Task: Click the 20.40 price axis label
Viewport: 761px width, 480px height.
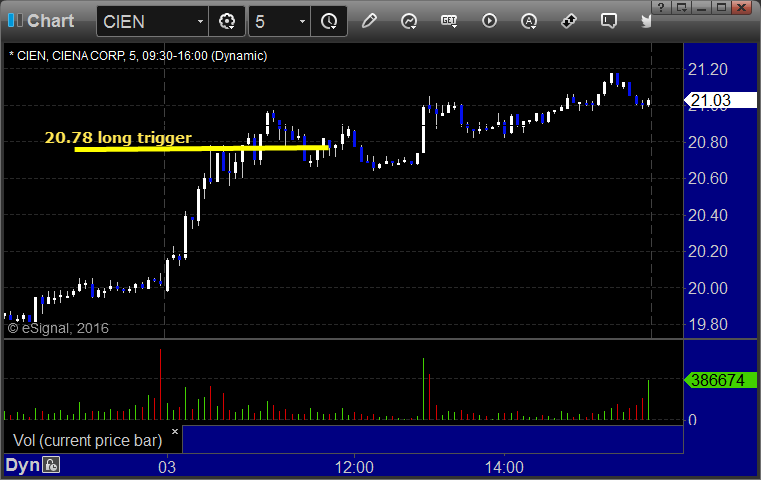Action: point(708,215)
